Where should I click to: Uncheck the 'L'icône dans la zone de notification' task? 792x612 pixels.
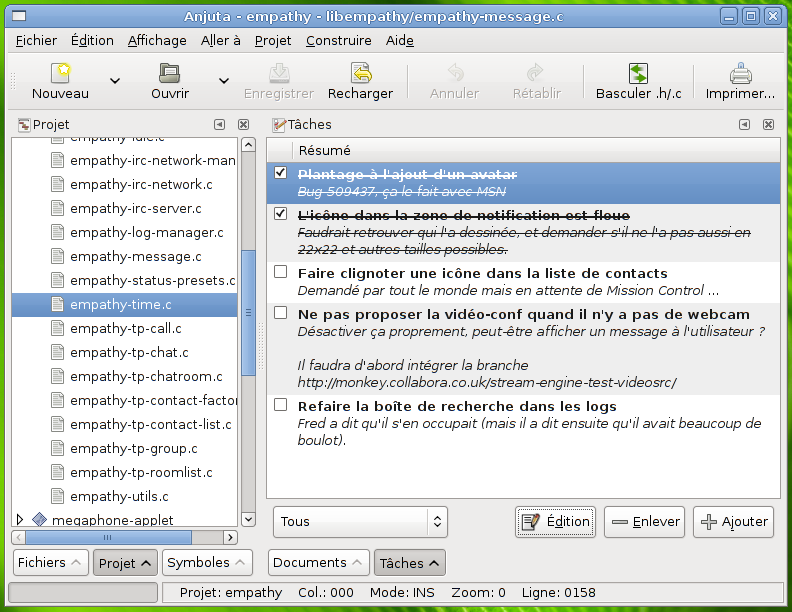click(x=281, y=214)
